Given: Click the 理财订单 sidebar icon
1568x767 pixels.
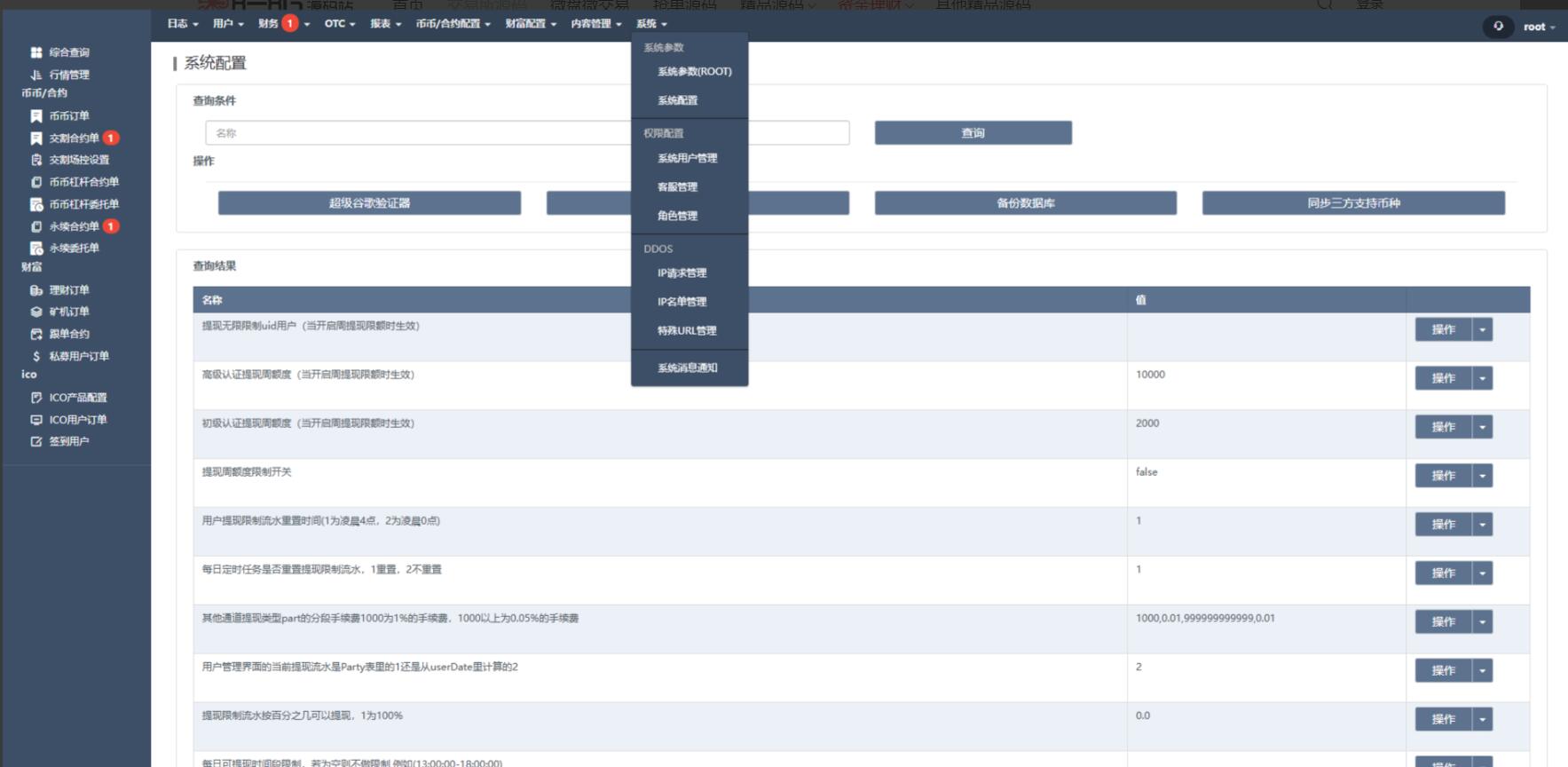Looking at the screenshot, I should coord(36,290).
